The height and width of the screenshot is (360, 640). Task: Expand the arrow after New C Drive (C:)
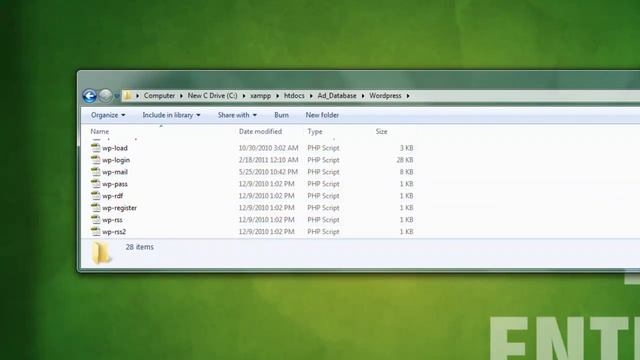click(244, 96)
